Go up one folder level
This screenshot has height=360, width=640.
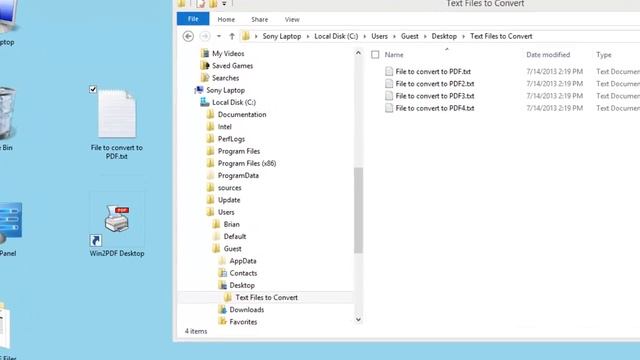point(232,36)
